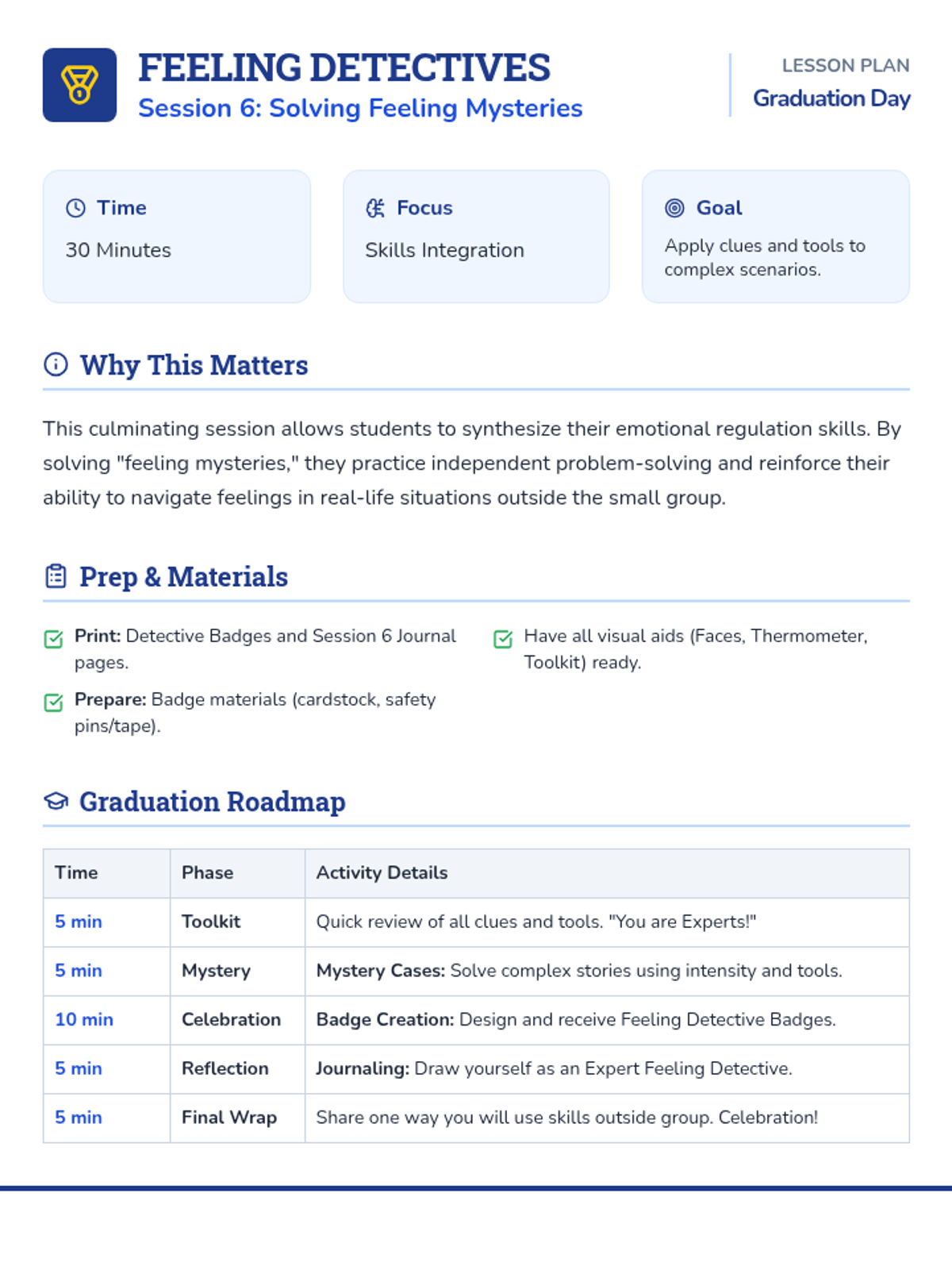This screenshot has width=952, height=1270.
Task: Check the visual aids ready checkbox
Action: (x=503, y=639)
